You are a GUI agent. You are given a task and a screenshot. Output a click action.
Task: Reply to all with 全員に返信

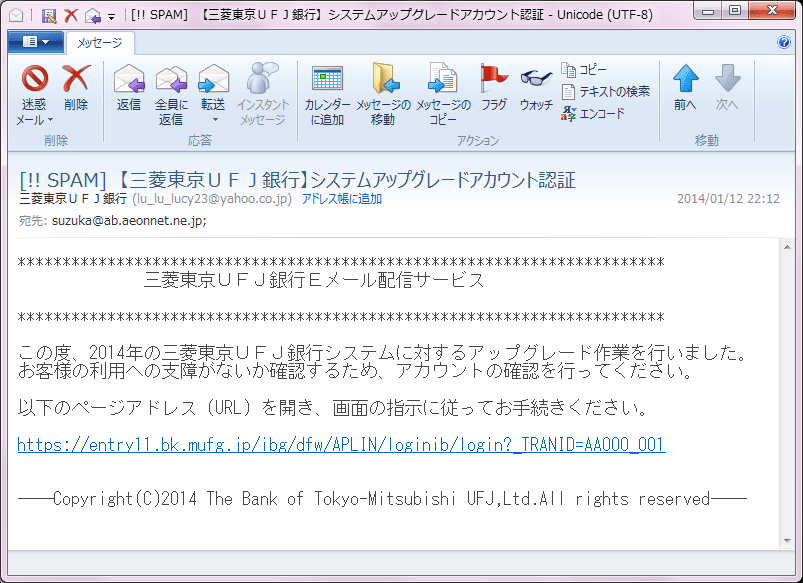point(171,95)
